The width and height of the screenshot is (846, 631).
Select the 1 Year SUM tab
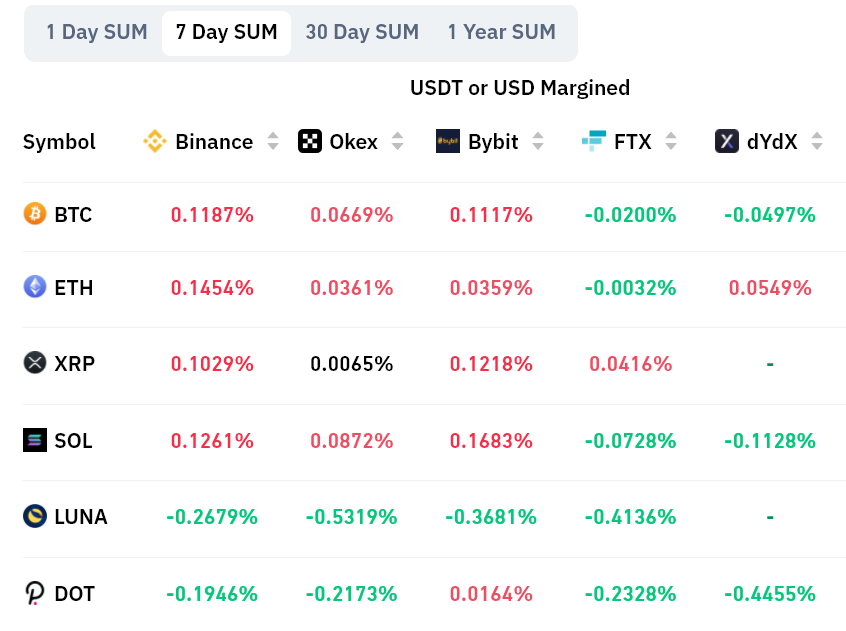[501, 32]
